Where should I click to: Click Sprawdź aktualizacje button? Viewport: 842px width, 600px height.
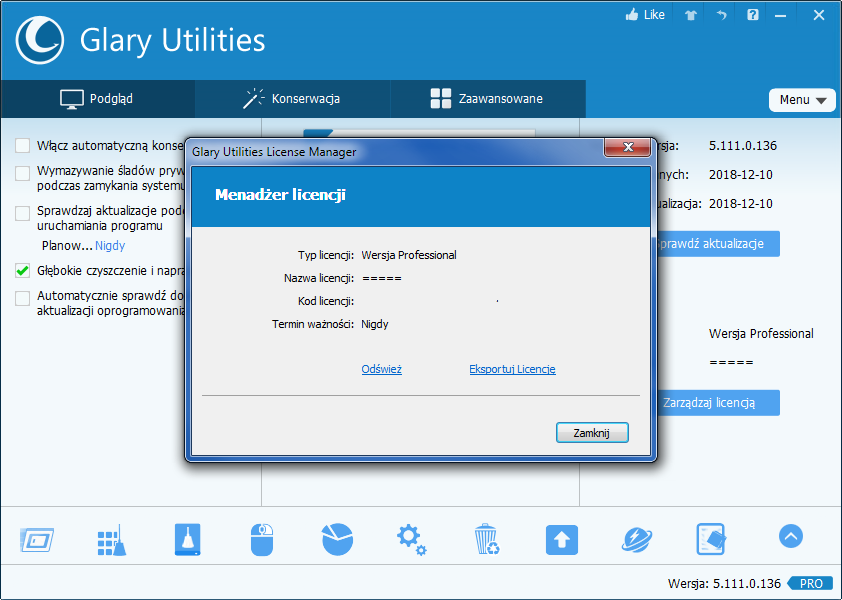point(718,244)
